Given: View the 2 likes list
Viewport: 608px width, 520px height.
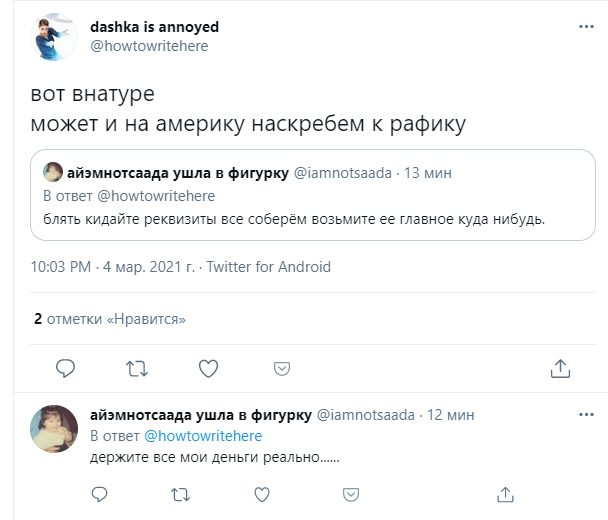Looking at the screenshot, I should coord(110,319).
